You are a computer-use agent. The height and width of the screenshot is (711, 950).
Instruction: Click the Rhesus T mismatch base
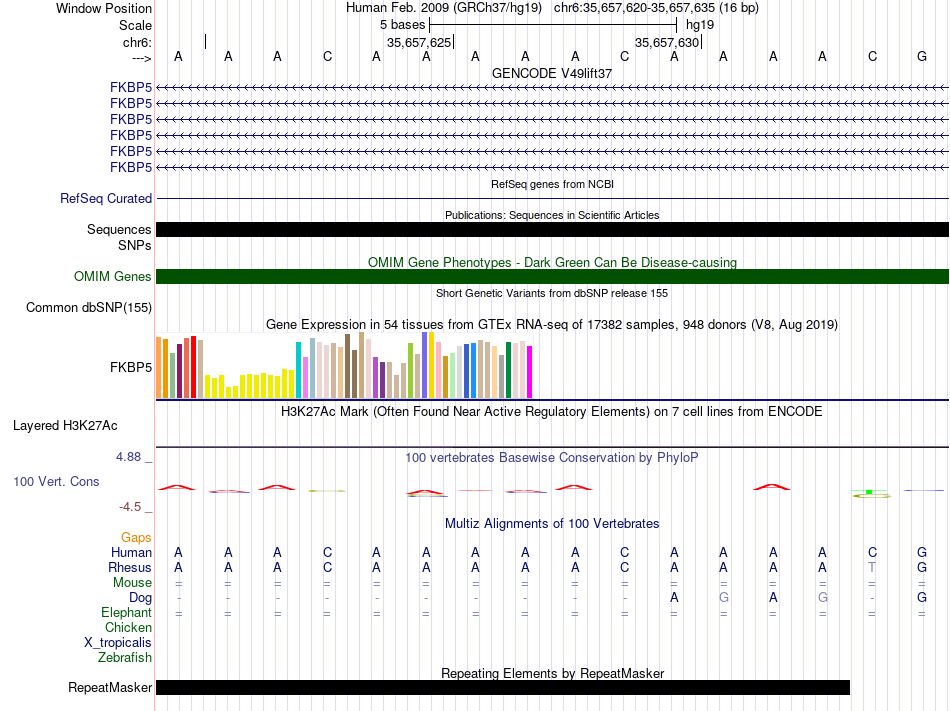[872, 567]
